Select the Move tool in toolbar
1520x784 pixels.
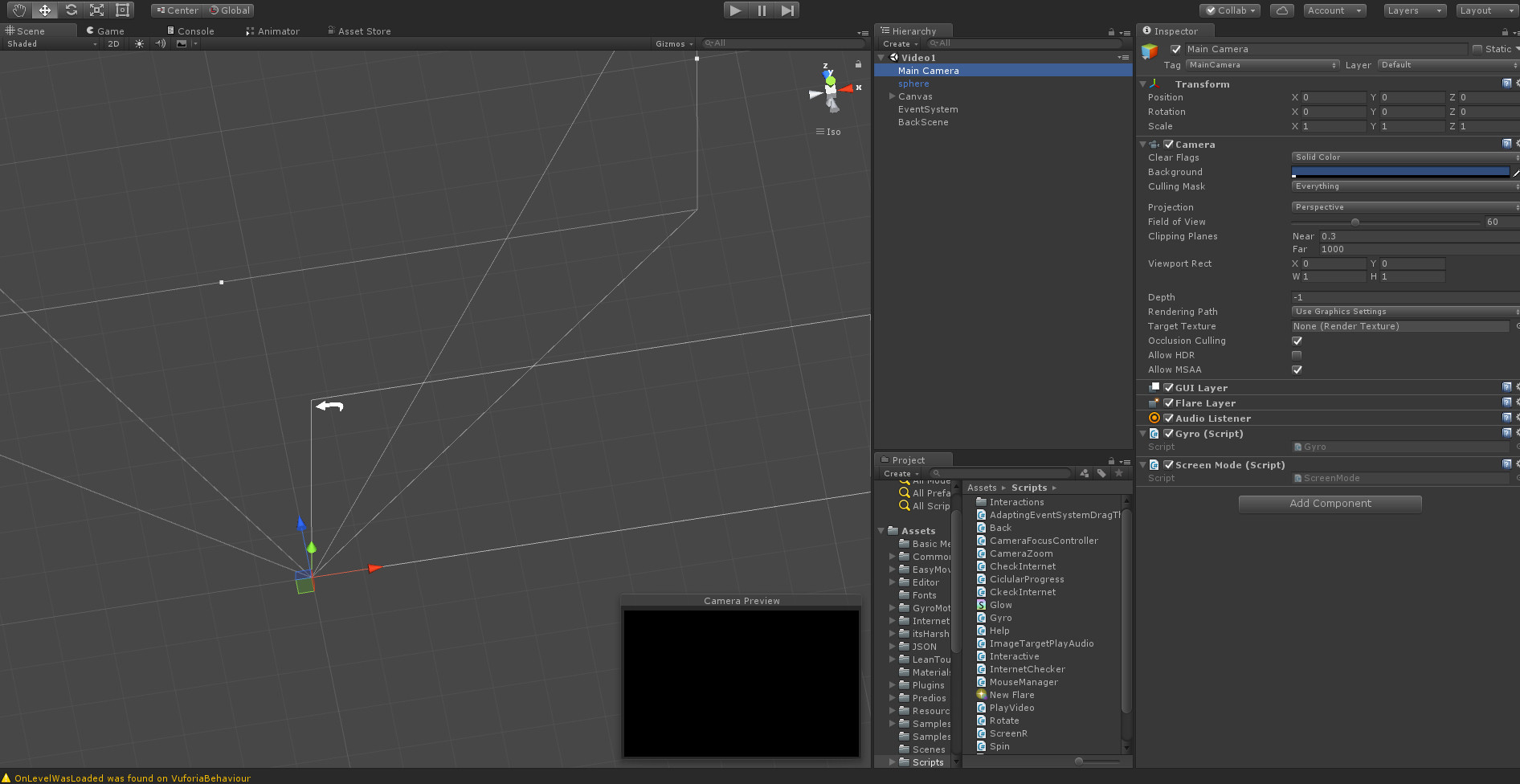45,10
